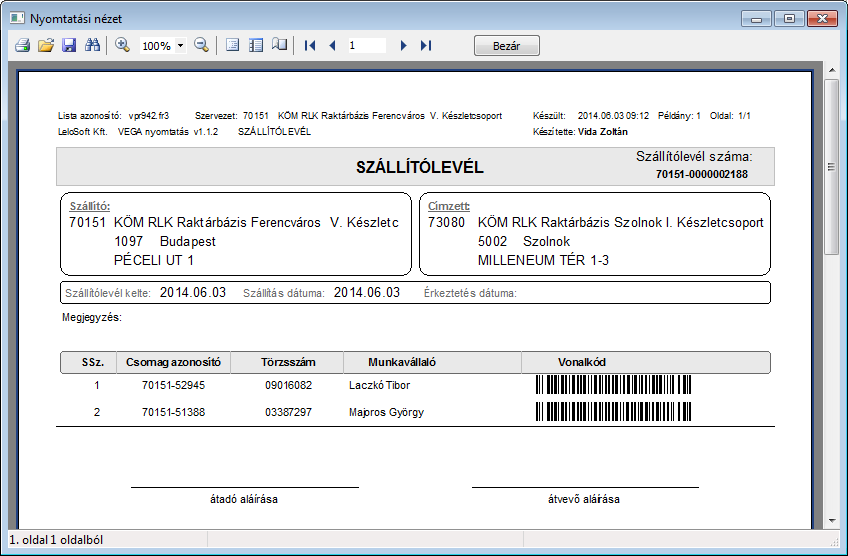
Task: Click the átvevő aláírása signature label
Action: click(x=584, y=499)
